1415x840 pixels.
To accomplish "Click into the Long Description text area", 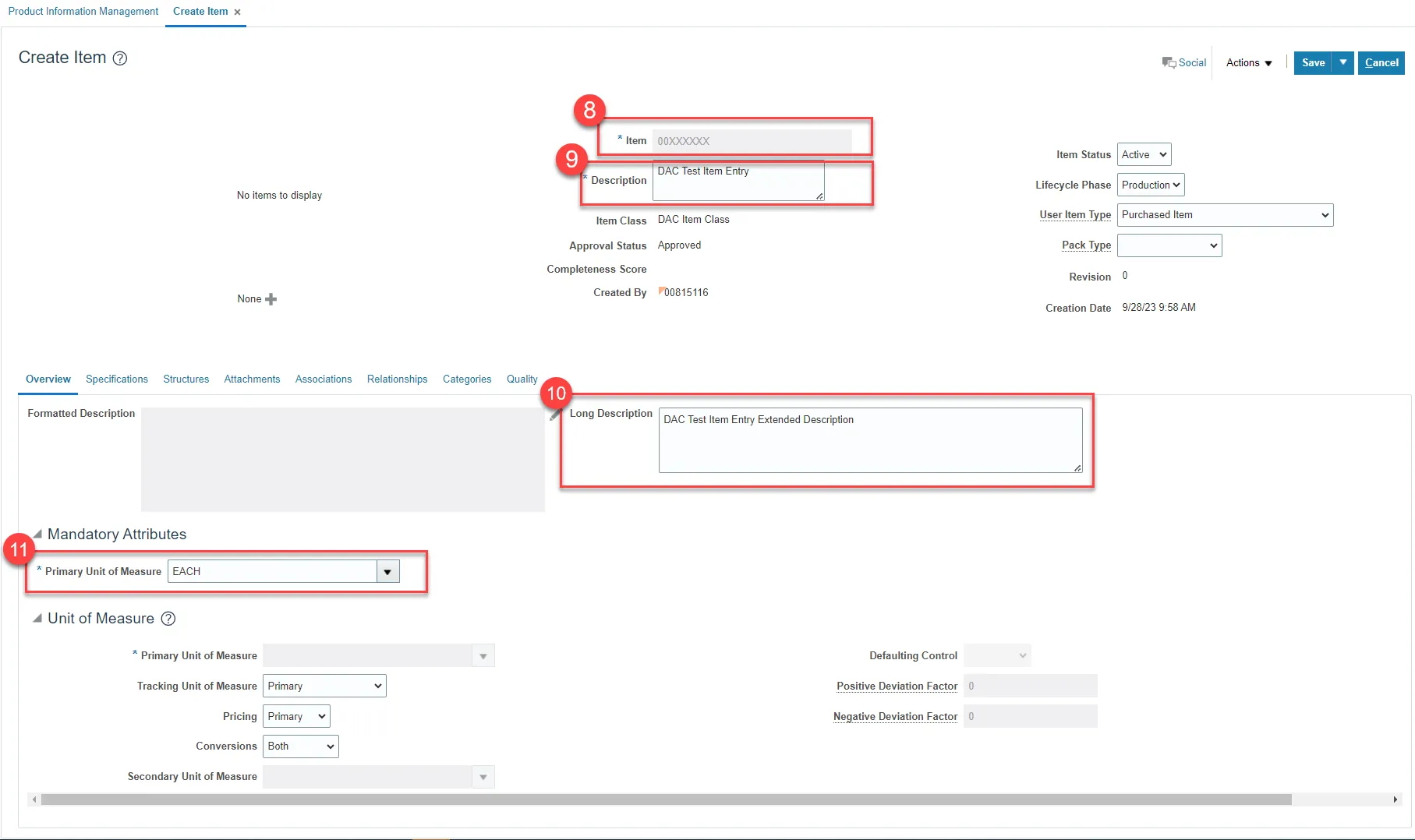I will pyautogui.click(x=869, y=440).
